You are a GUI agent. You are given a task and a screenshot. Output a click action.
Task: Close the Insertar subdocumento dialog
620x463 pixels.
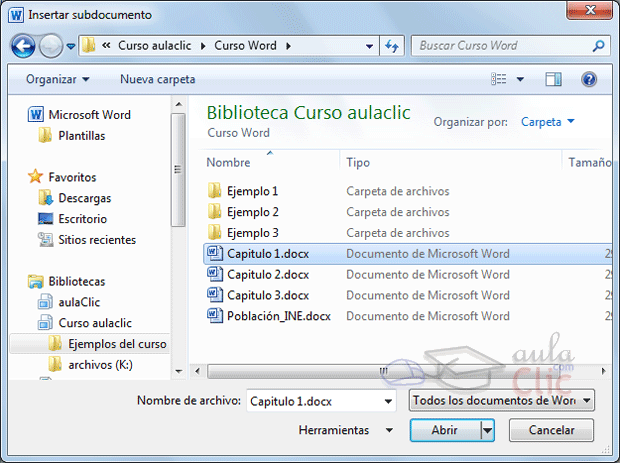coord(589,10)
